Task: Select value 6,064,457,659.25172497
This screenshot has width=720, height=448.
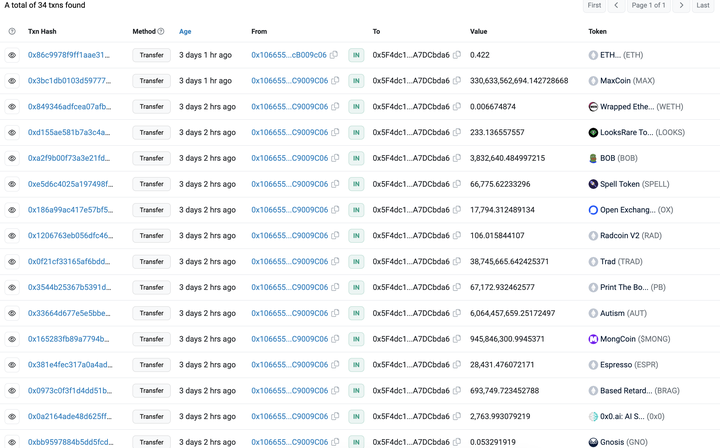Action: tap(512, 313)
